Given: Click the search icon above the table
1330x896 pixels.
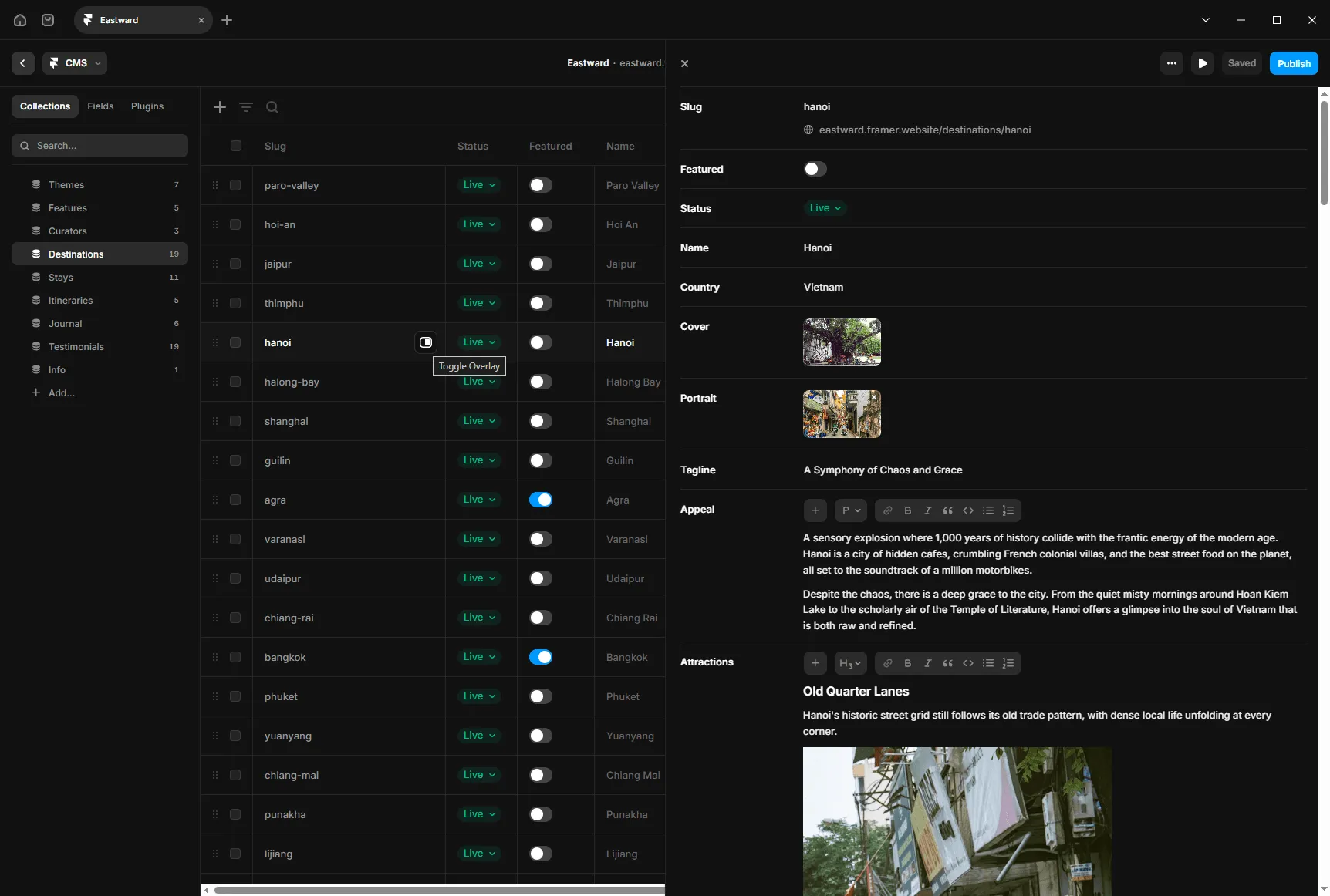Looking at the screenshot, I should pyautogui.click(x=272, y=107).
